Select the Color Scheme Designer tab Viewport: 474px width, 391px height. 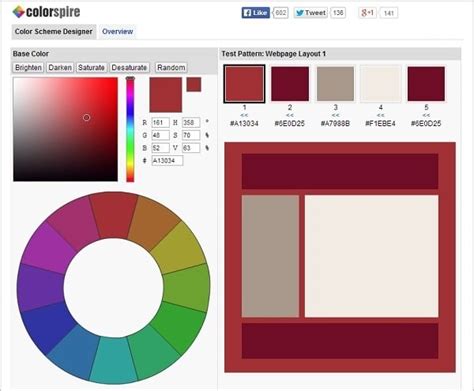pyautogui.click(x=54, y=32)
